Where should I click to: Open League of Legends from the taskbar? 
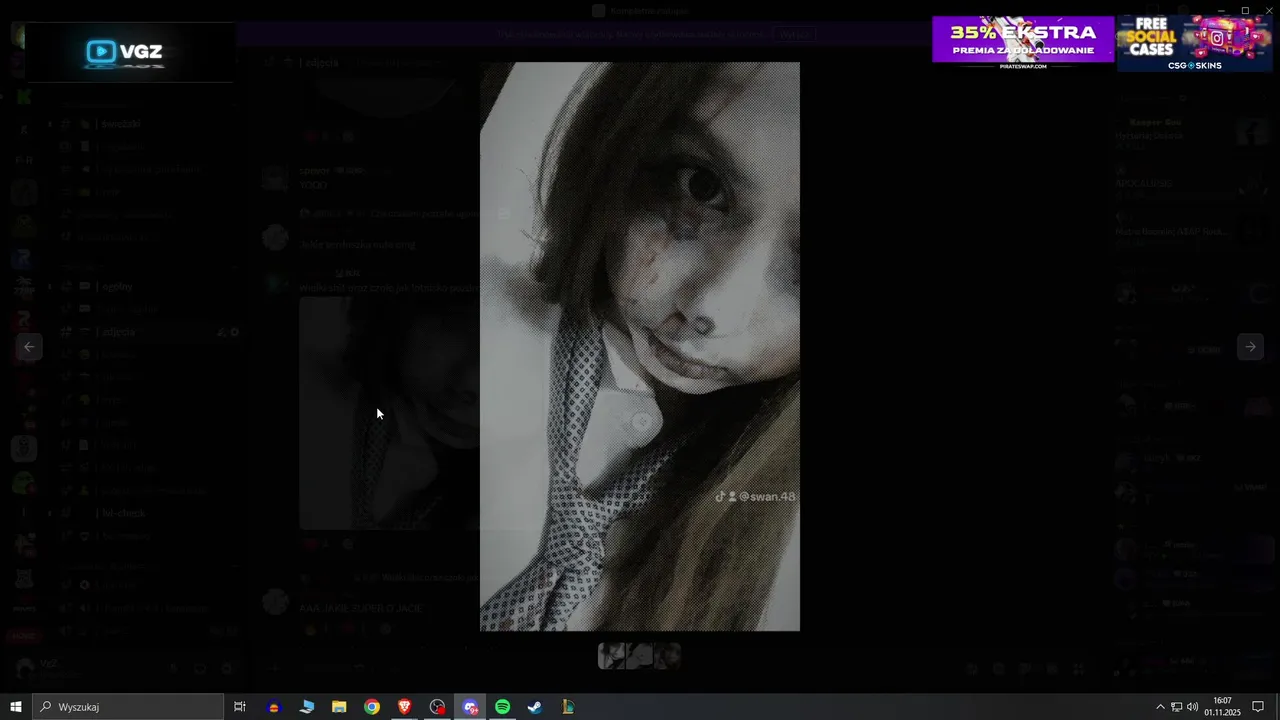(x=568, y=707)
